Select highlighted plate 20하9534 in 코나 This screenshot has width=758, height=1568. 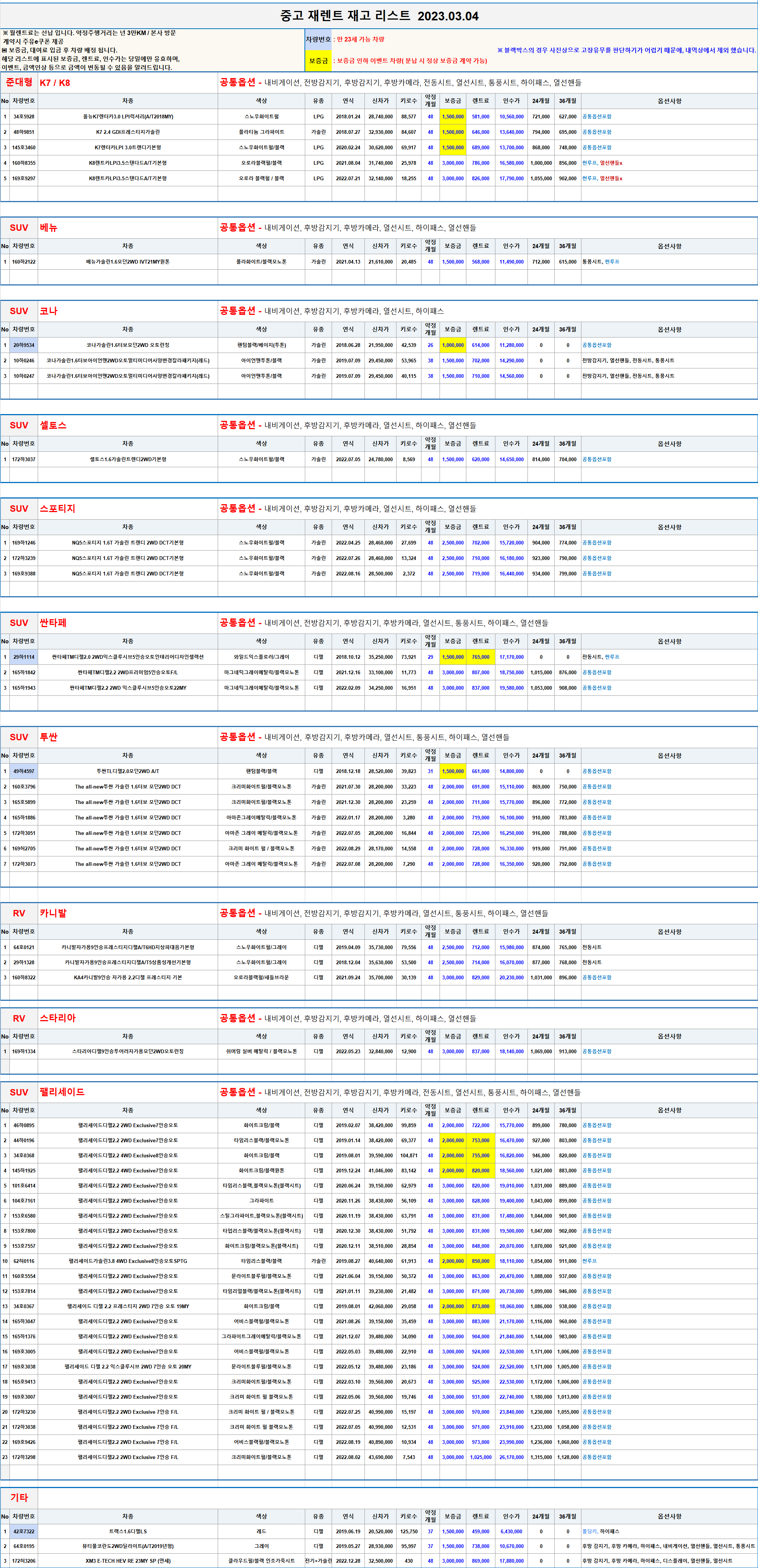pyautogui.click(x=24, y=345)
